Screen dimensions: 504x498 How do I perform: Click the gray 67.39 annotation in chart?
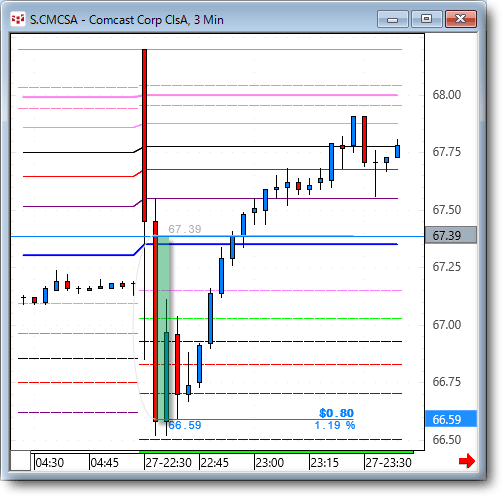pyautogui.click(x=185, y=229)
